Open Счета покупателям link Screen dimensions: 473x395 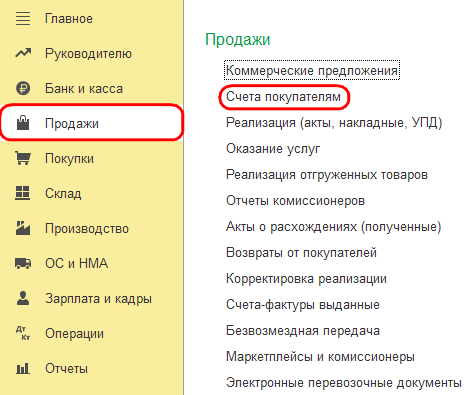283,97
